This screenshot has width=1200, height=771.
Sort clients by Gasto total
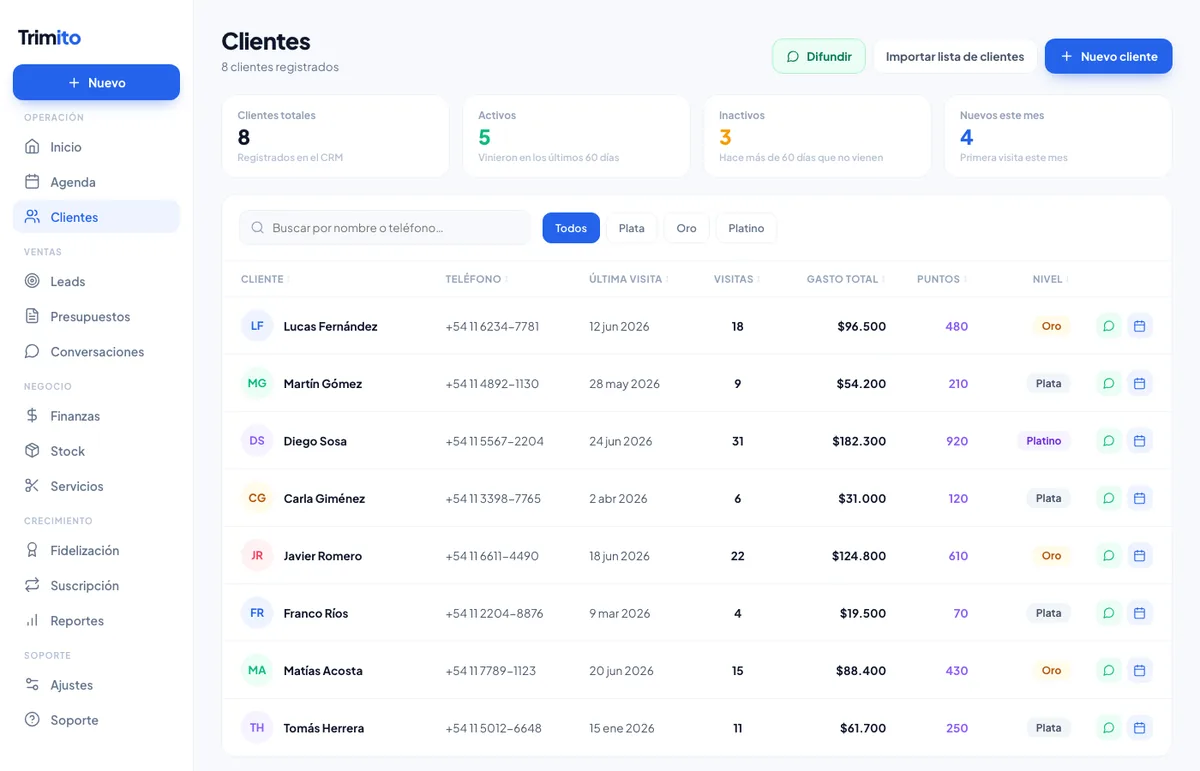pos(846,279)
